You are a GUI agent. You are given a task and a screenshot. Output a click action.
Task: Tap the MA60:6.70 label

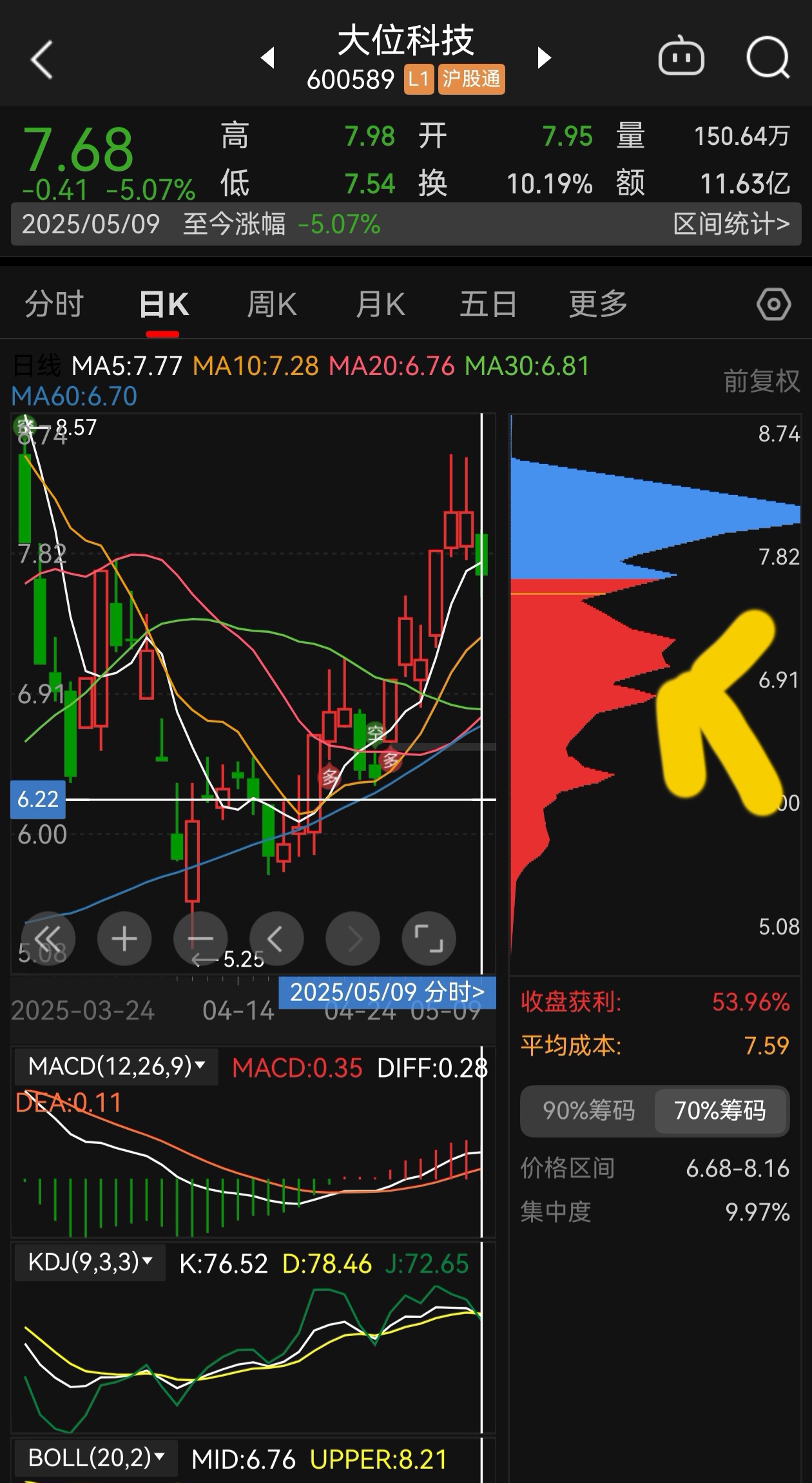74,396
